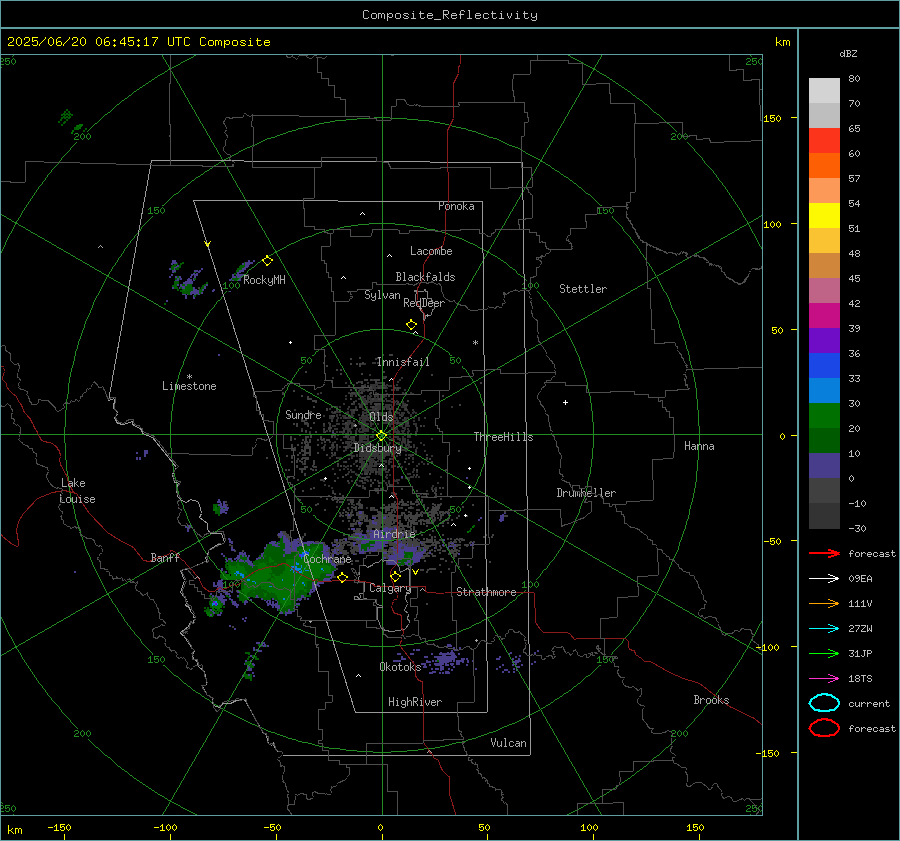Click the Composite_Reflectivity title
This screenshot has width=900, height=841.
[x=450, y=15]
